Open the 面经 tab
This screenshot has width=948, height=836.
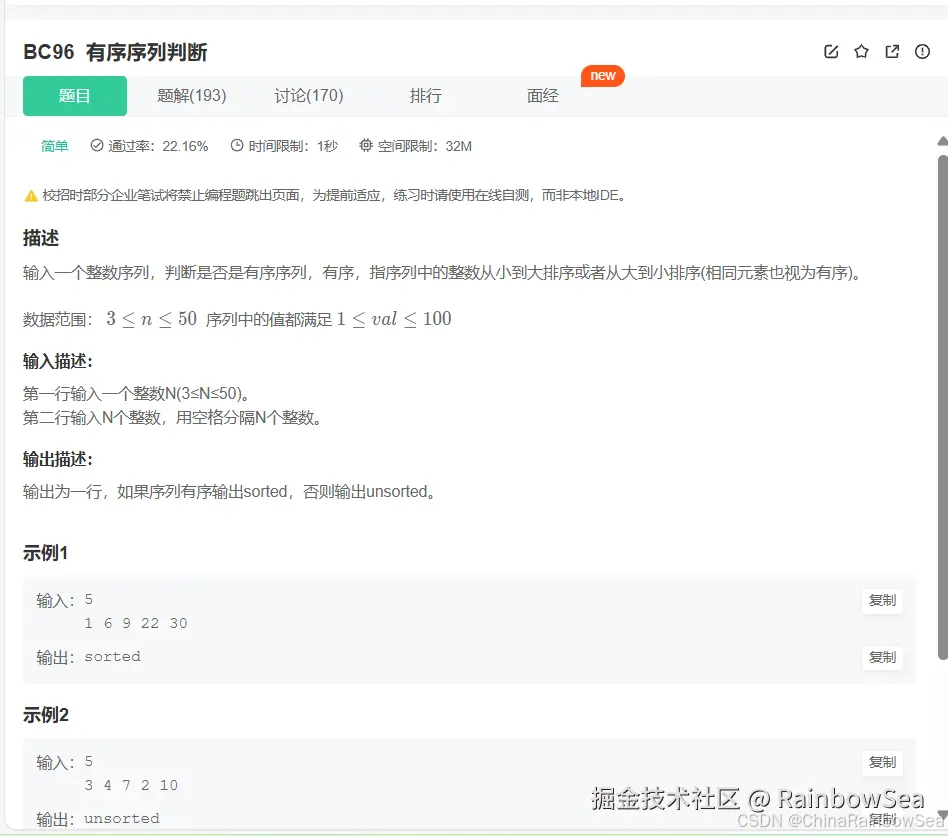(541, 96)
